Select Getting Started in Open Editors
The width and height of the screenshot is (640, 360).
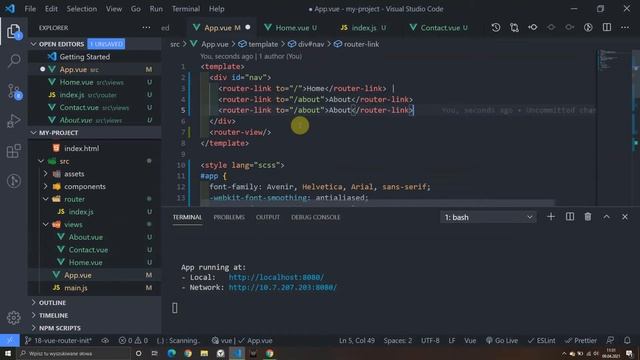point(84,57)
